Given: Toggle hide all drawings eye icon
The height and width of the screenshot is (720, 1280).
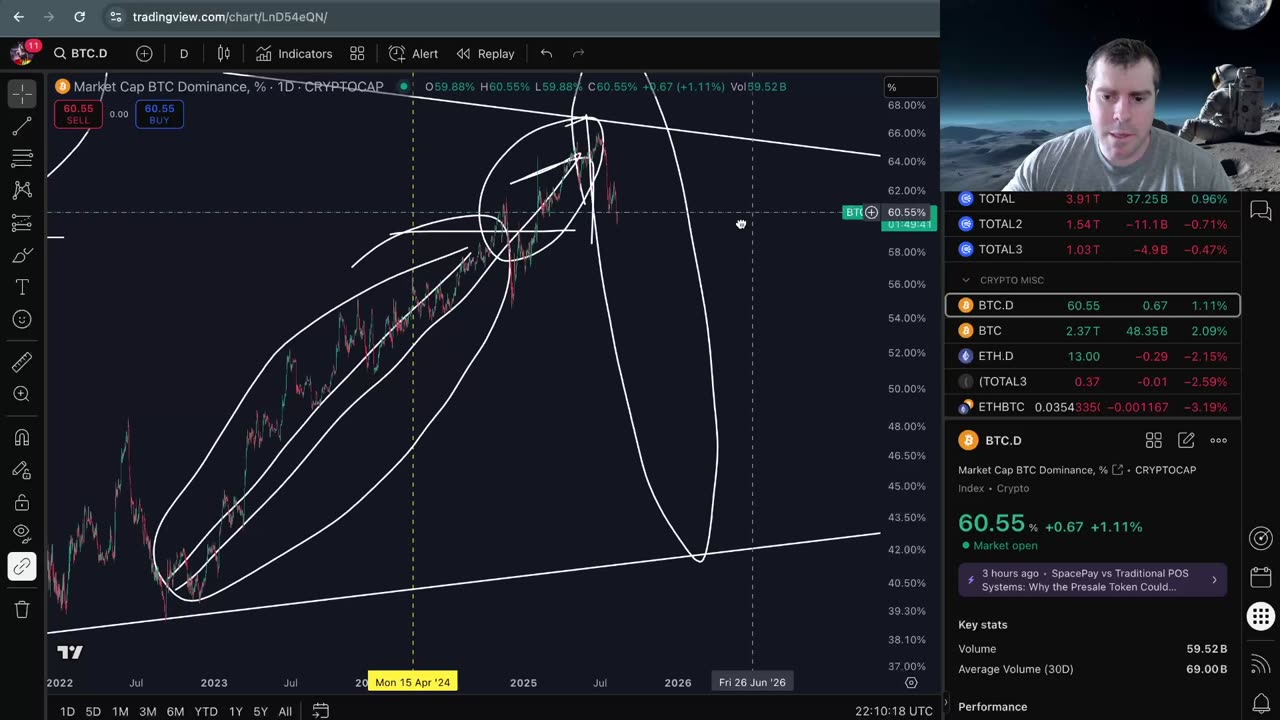Looking at the screenshot, I should pyautogui.click(x=22, y=534).
